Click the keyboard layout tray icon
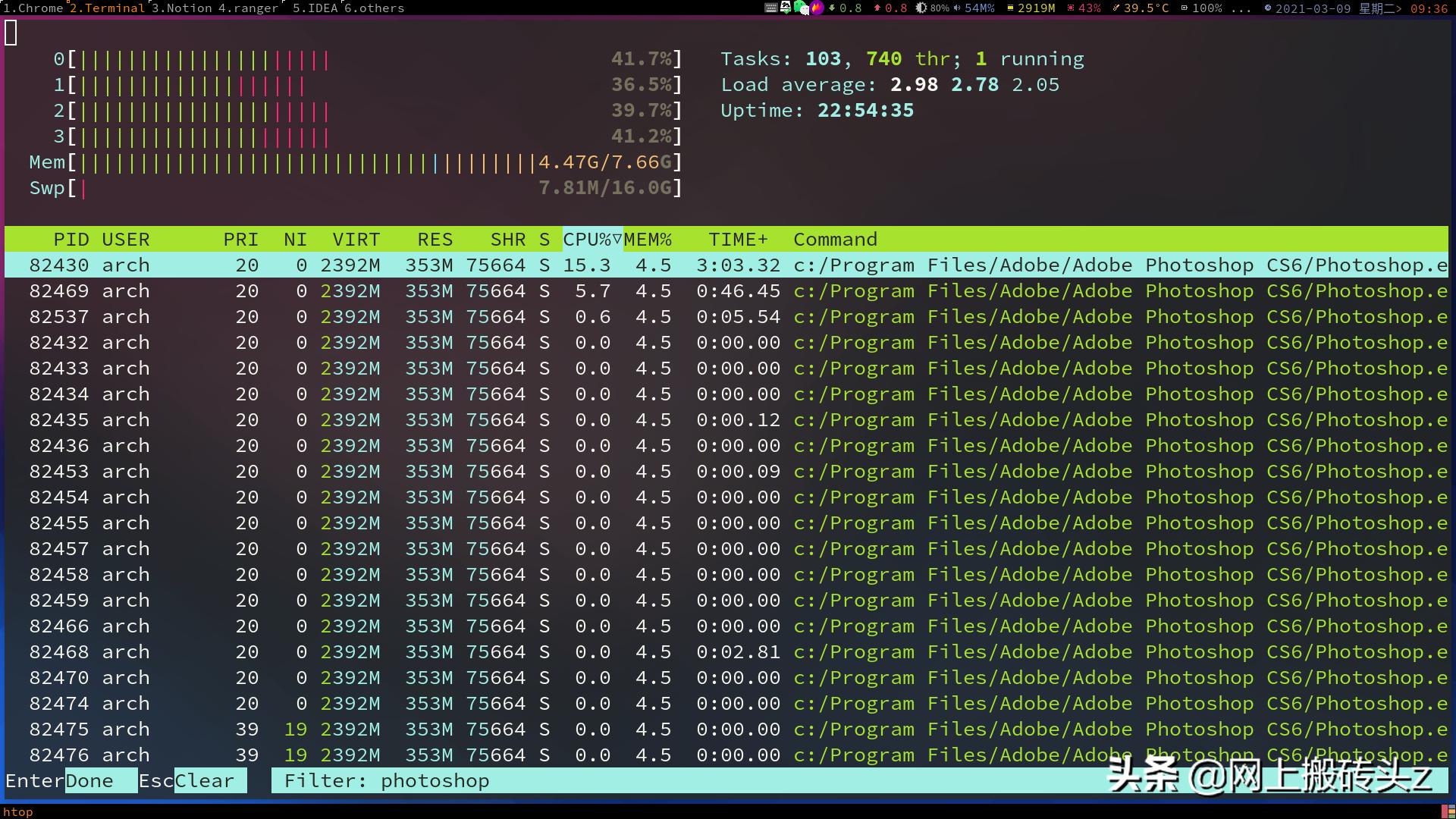The image size is (1456, 819). [x=770, y=8]
